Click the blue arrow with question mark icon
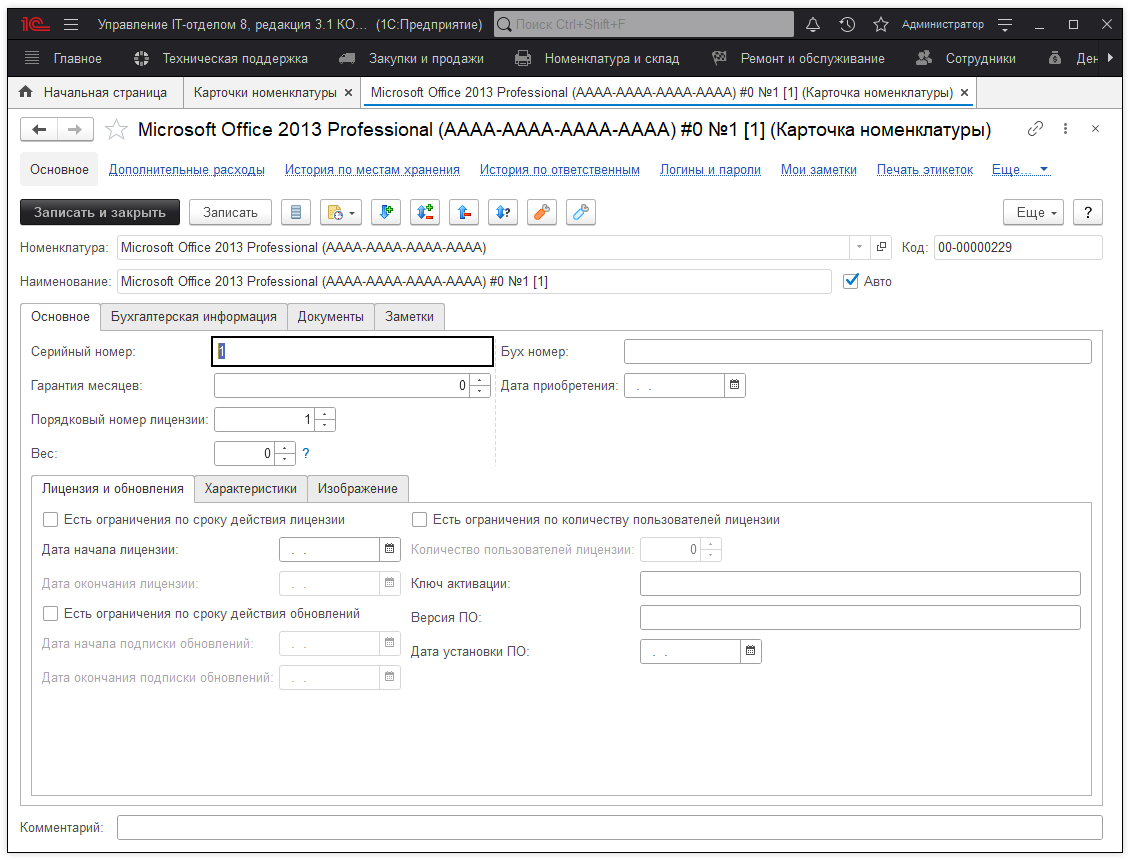The height and width of the screenshot is (860, 1130). tap(502, 212)
